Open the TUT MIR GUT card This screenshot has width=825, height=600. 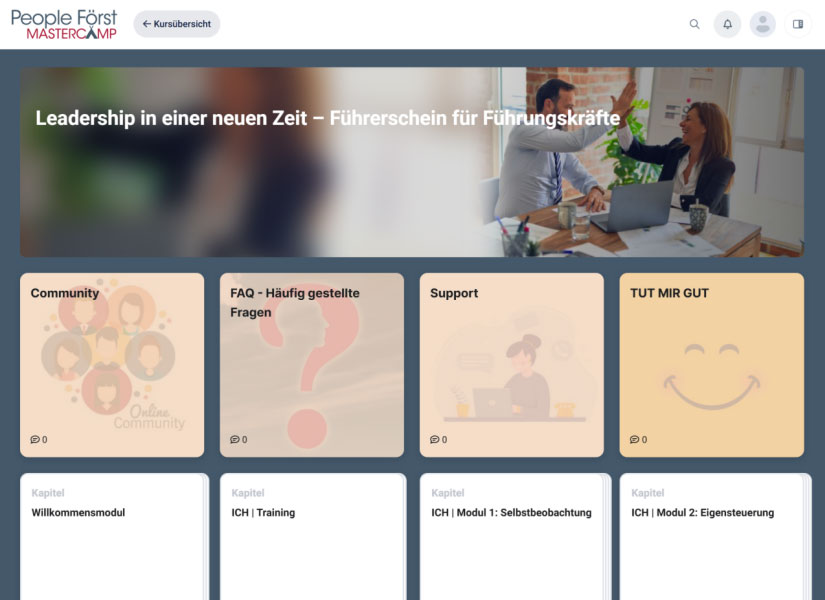pyautogui.click(x=712, y=365)
